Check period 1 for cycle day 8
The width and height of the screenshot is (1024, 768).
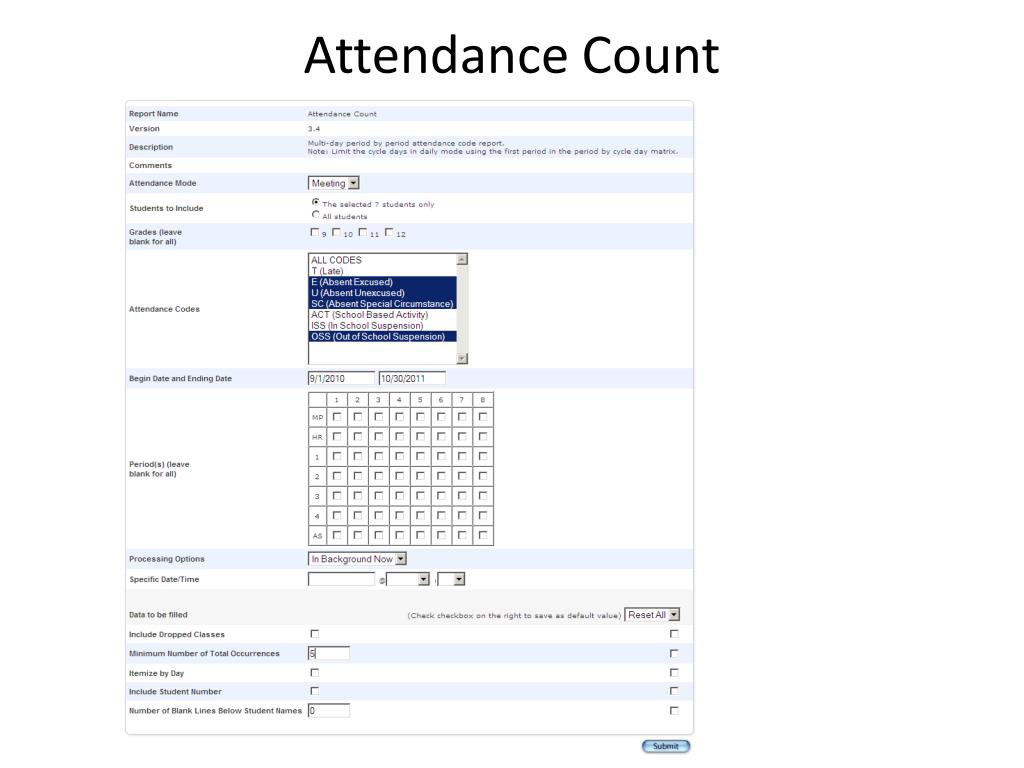tap(483, 456)
